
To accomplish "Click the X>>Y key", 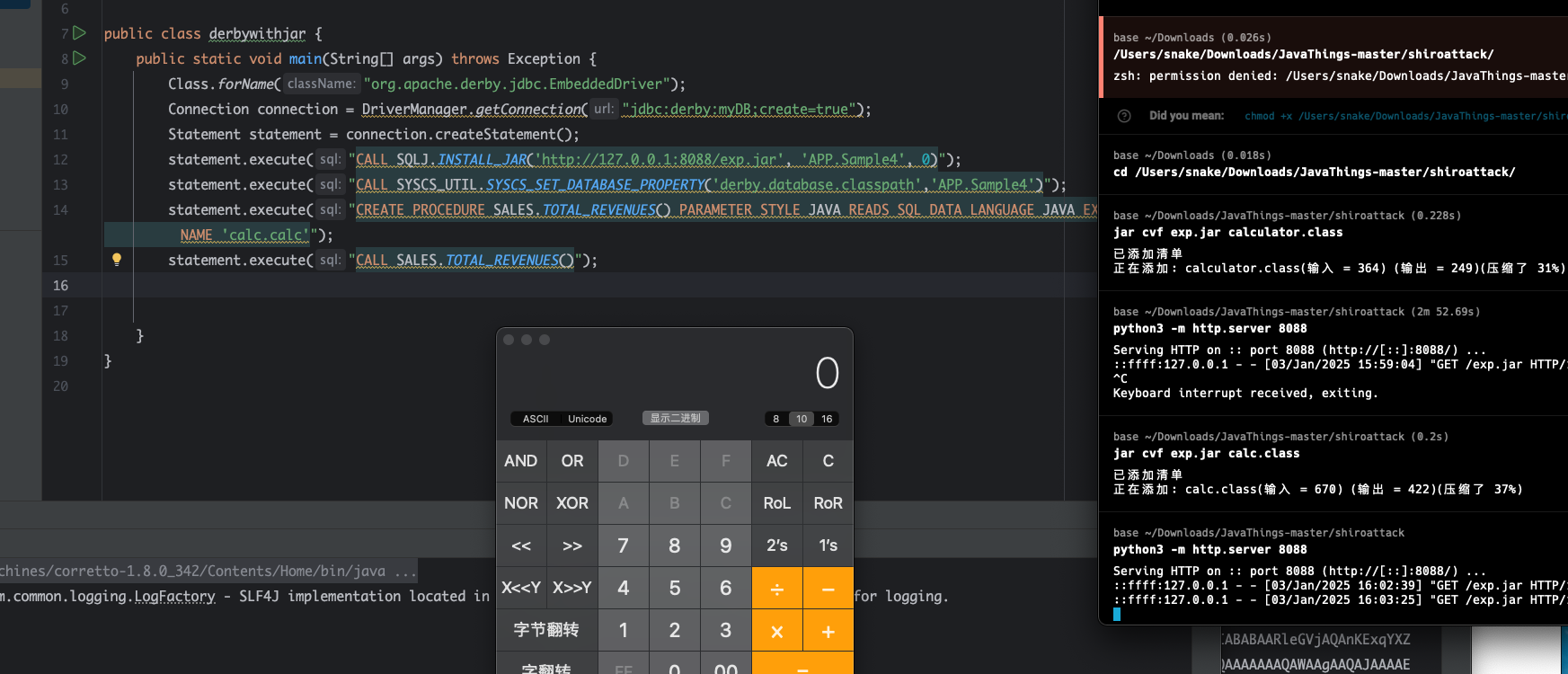I will 572,588.
